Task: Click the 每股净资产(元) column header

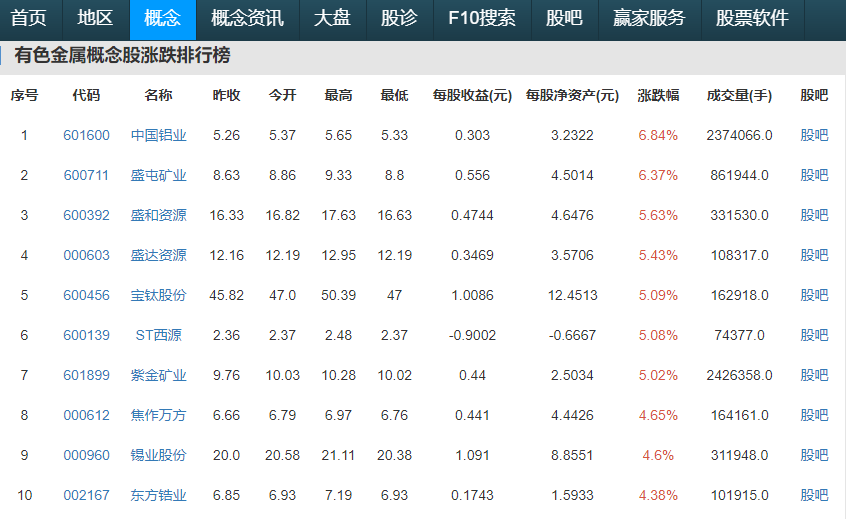Action: tap(572, 95)
